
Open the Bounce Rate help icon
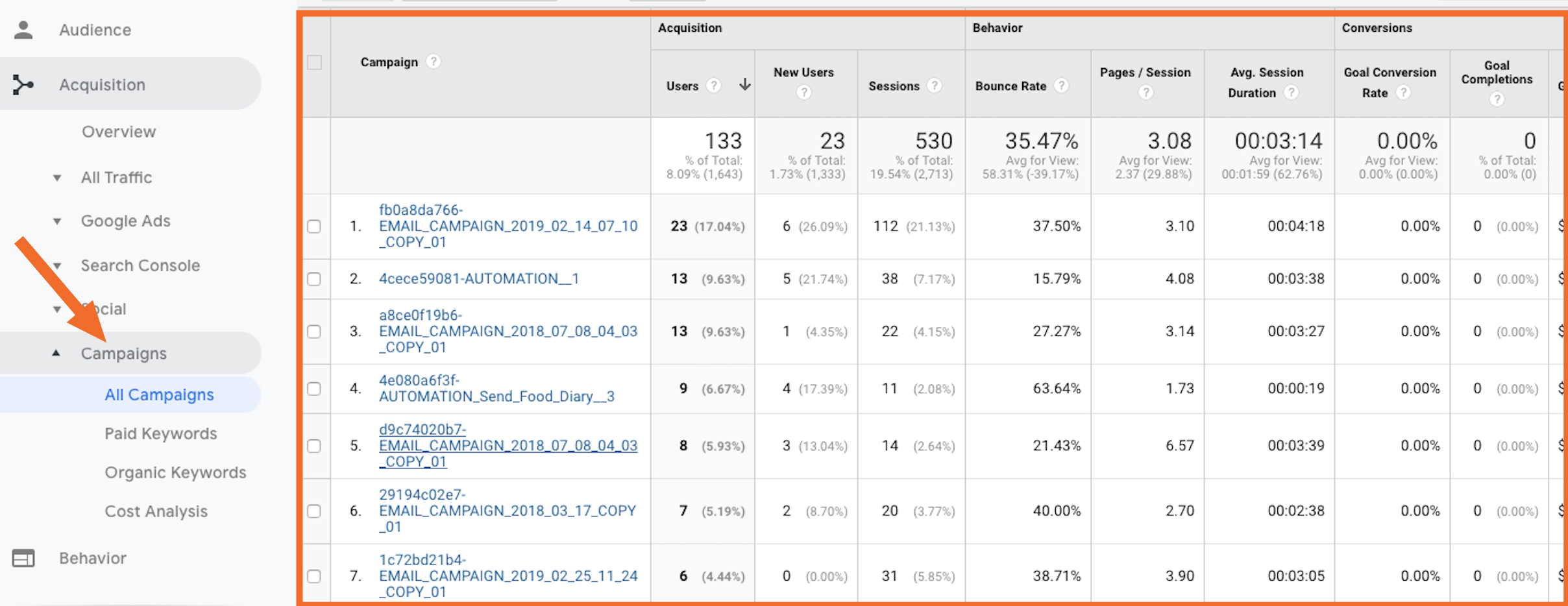point(1061,86)
